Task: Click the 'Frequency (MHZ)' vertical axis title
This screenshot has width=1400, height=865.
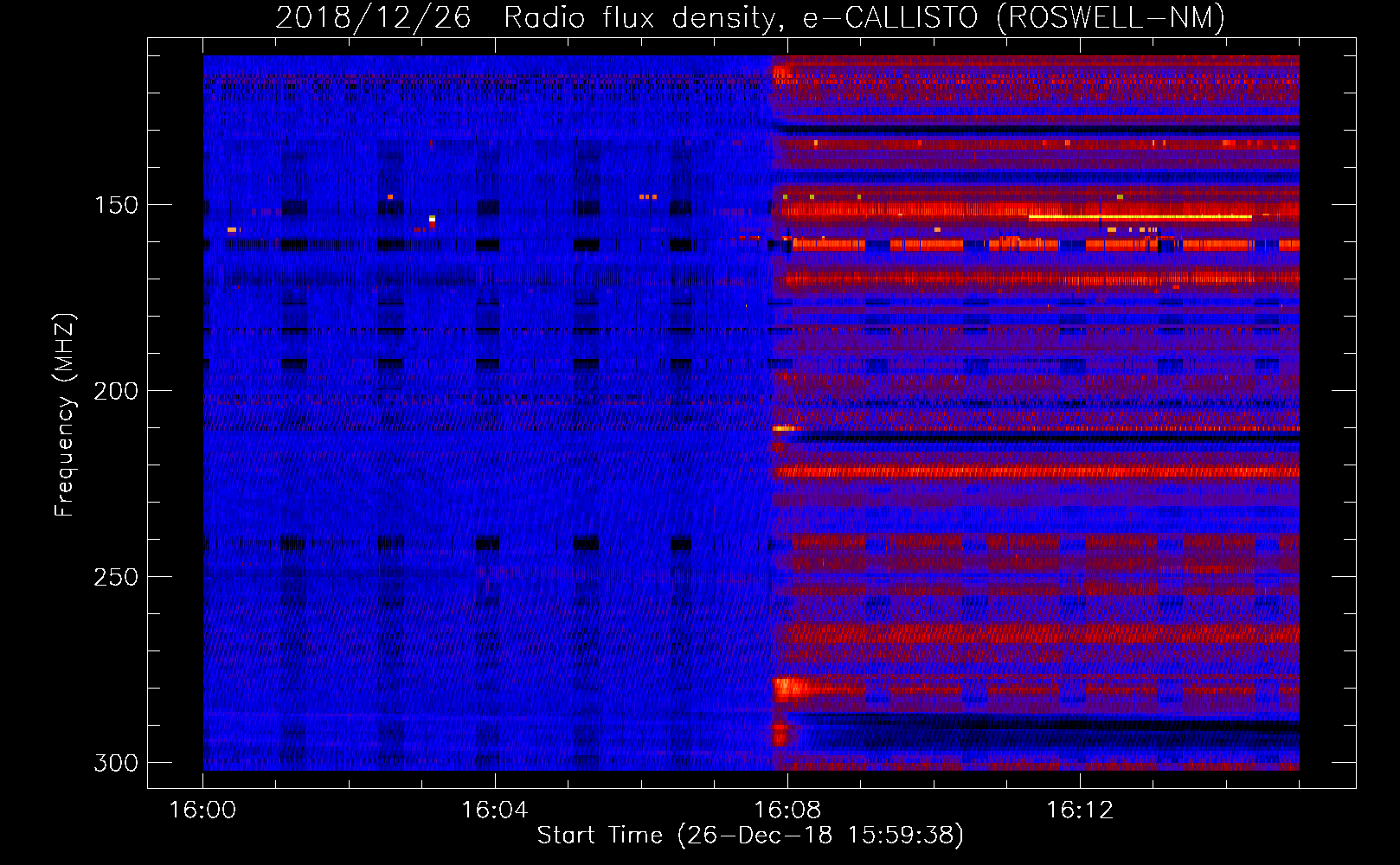Action: (65, 414)
